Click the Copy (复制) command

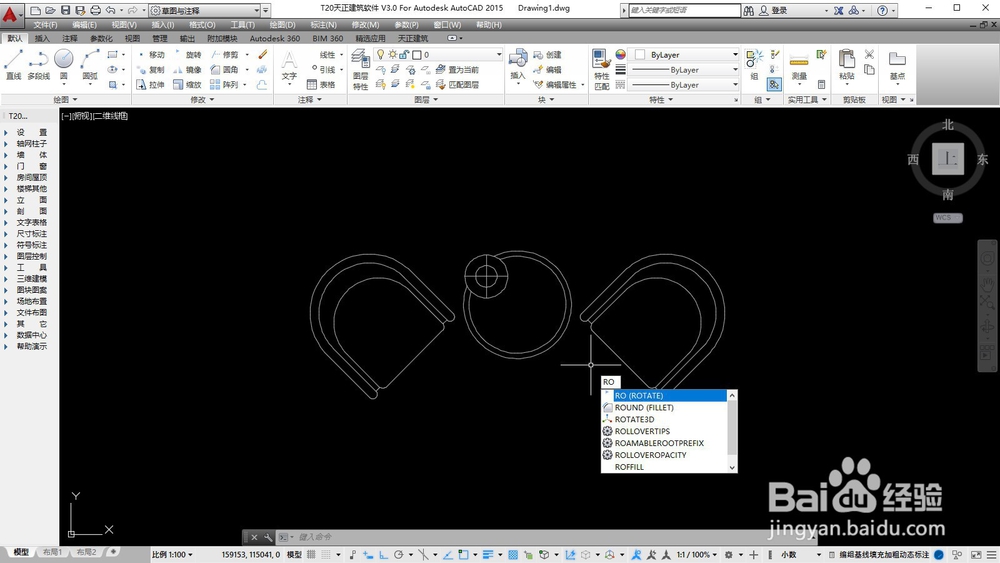click(x=151, y=69)
